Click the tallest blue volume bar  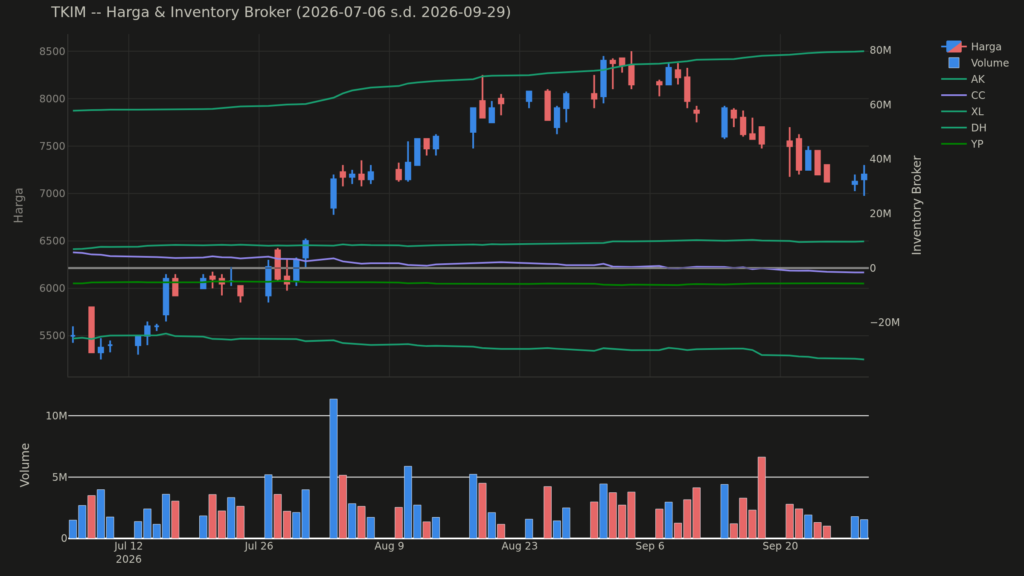[333, 468]
